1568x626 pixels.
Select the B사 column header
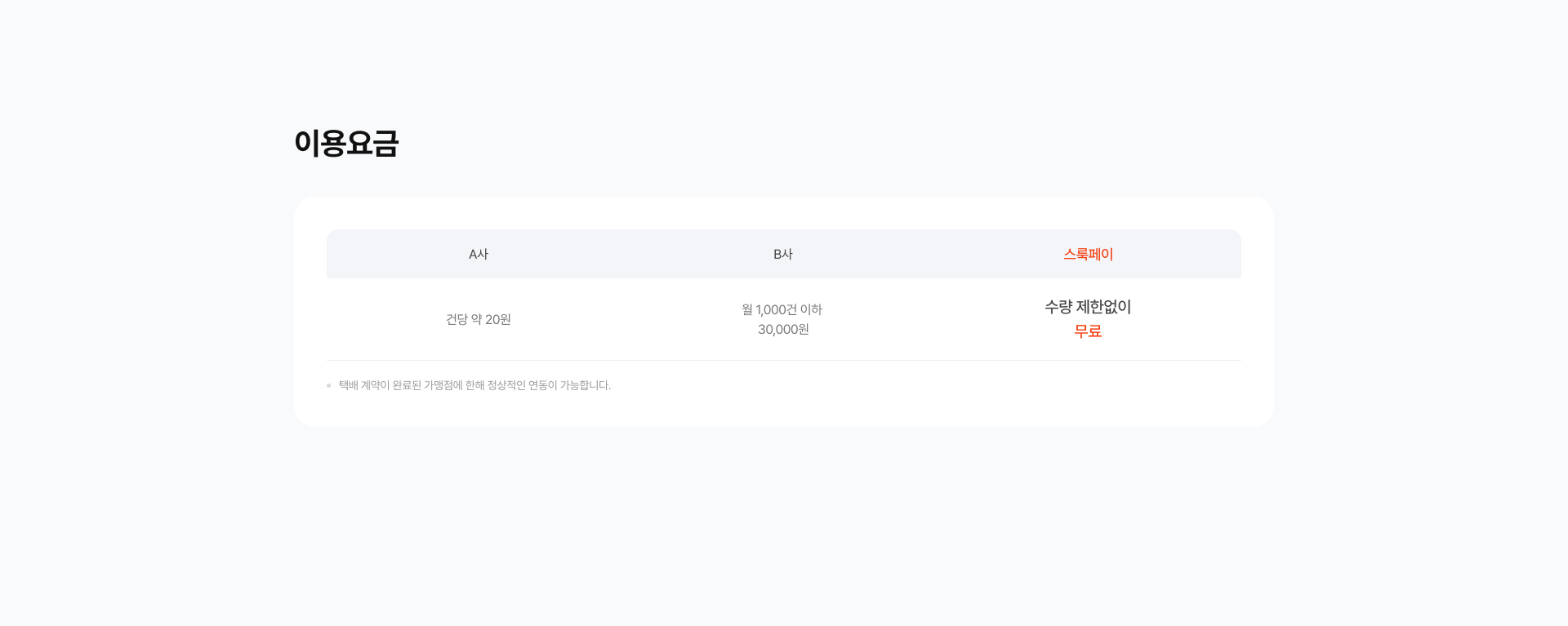coord(783,255)
